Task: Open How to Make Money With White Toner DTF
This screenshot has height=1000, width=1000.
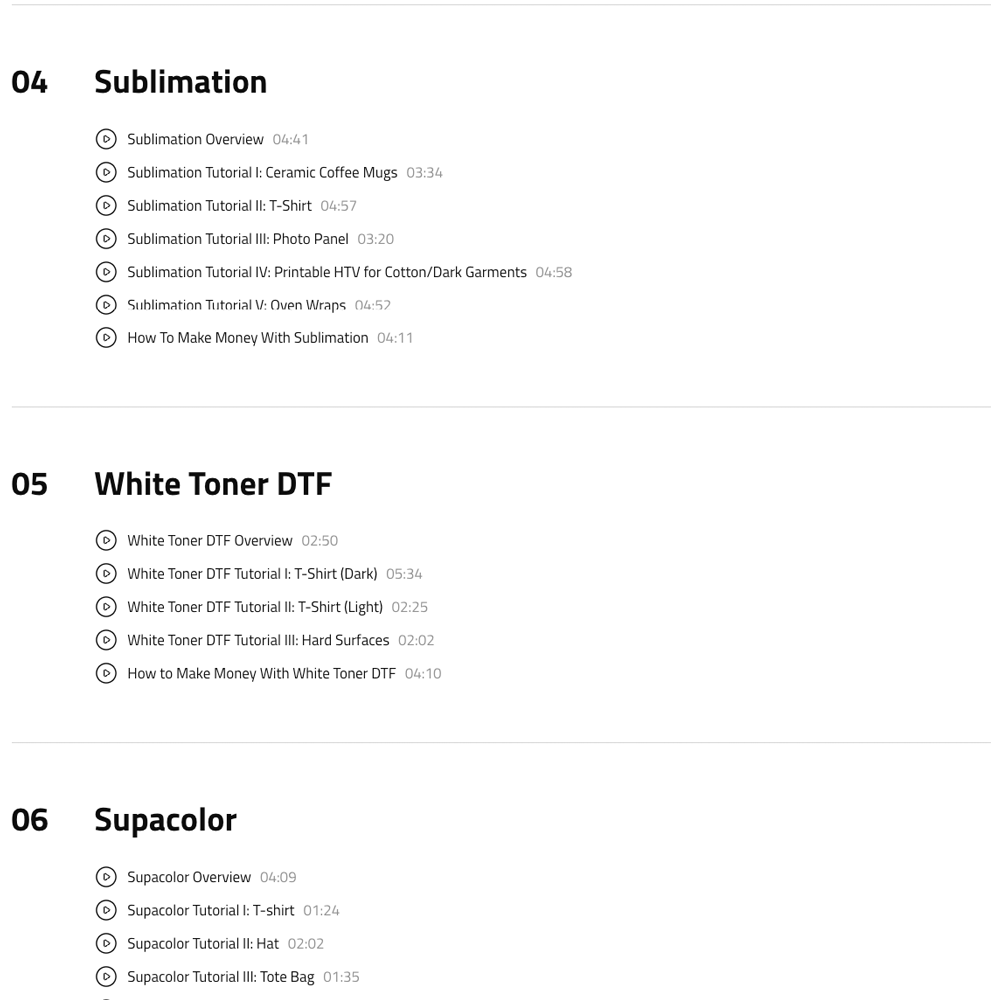Action: point(261,673)
